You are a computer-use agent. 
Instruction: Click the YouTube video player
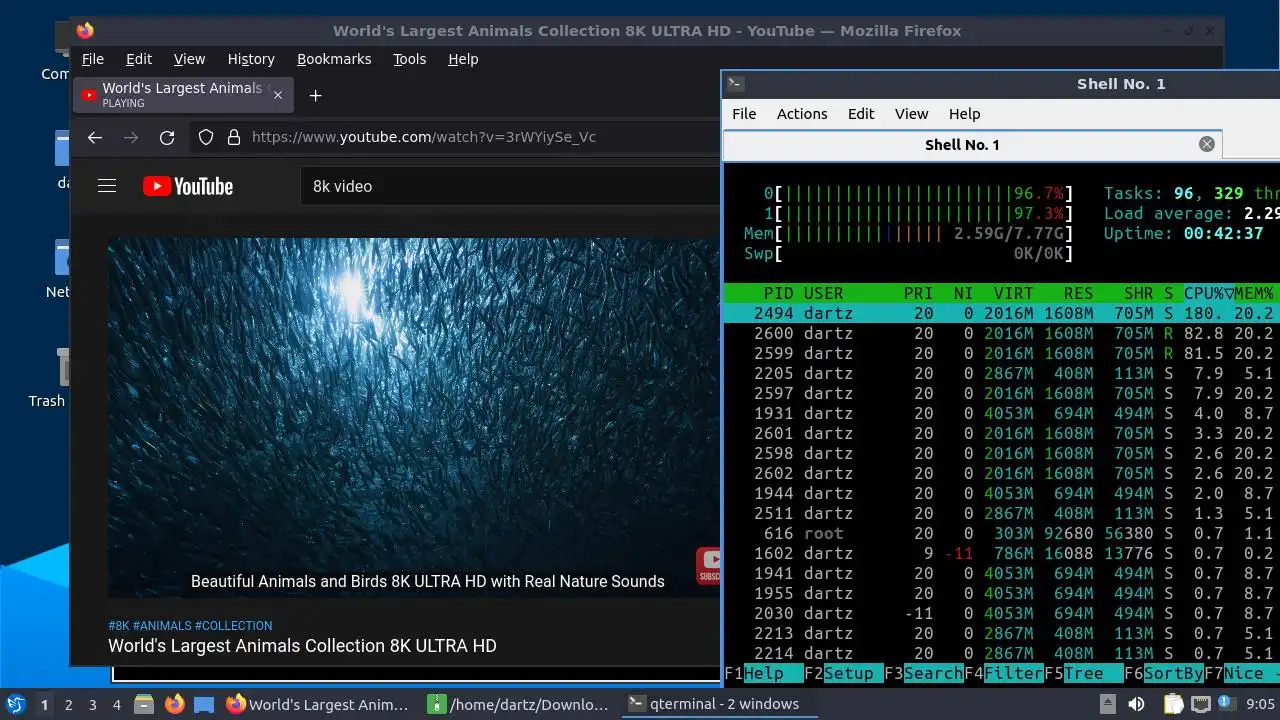(x=414, y=418)
